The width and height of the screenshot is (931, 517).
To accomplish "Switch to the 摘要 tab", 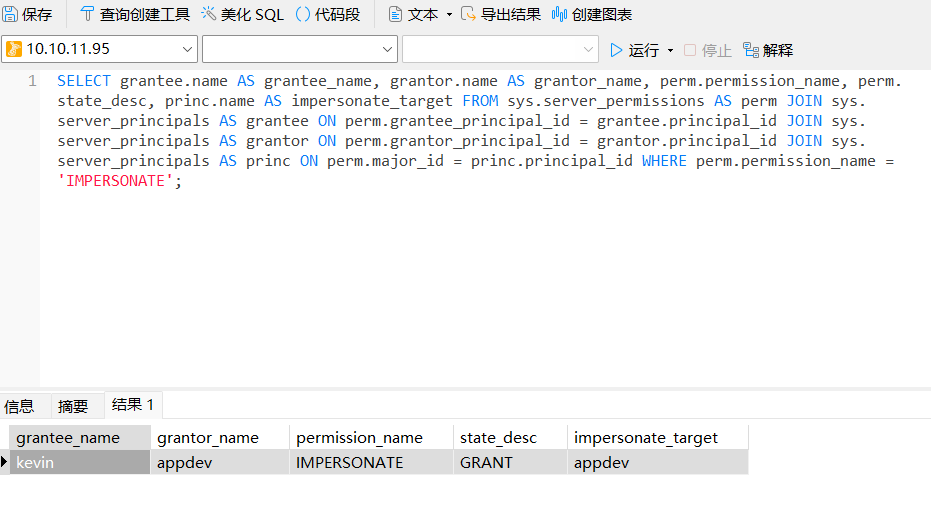I will click(73, 406).
